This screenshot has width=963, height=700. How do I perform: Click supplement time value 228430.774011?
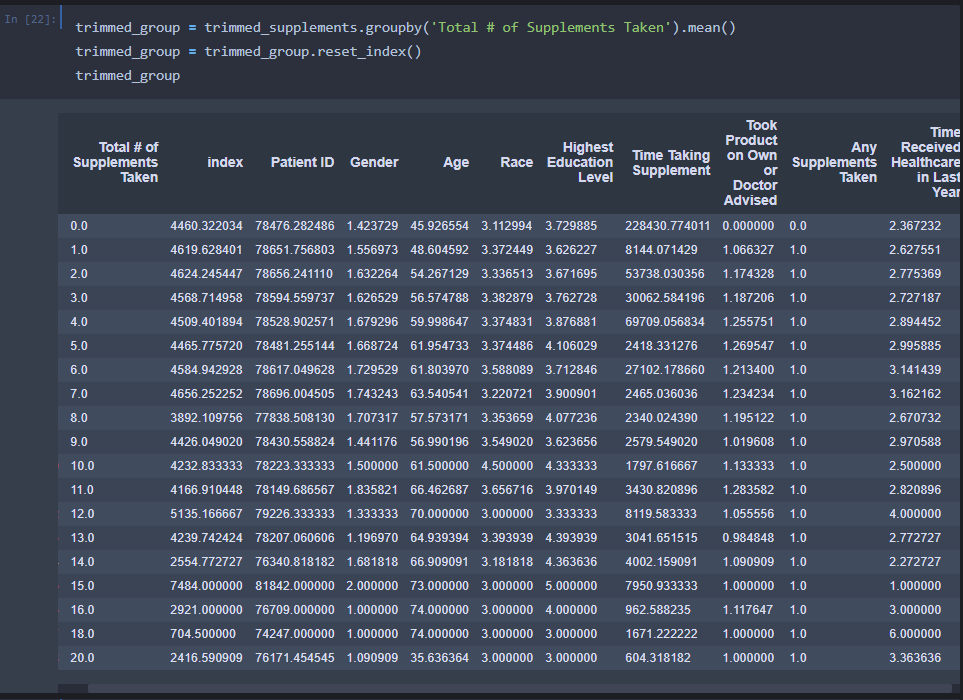coord(668,226)
